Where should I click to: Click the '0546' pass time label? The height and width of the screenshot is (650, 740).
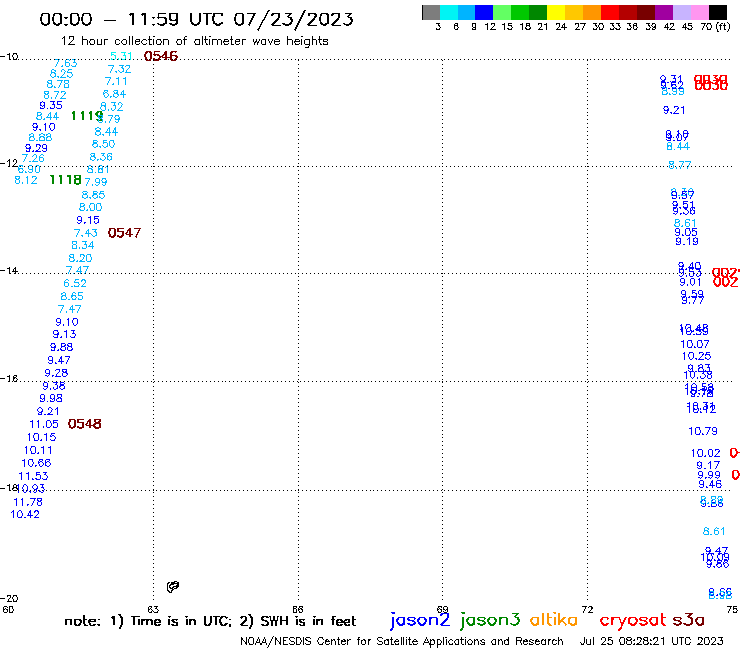point(161,56)
